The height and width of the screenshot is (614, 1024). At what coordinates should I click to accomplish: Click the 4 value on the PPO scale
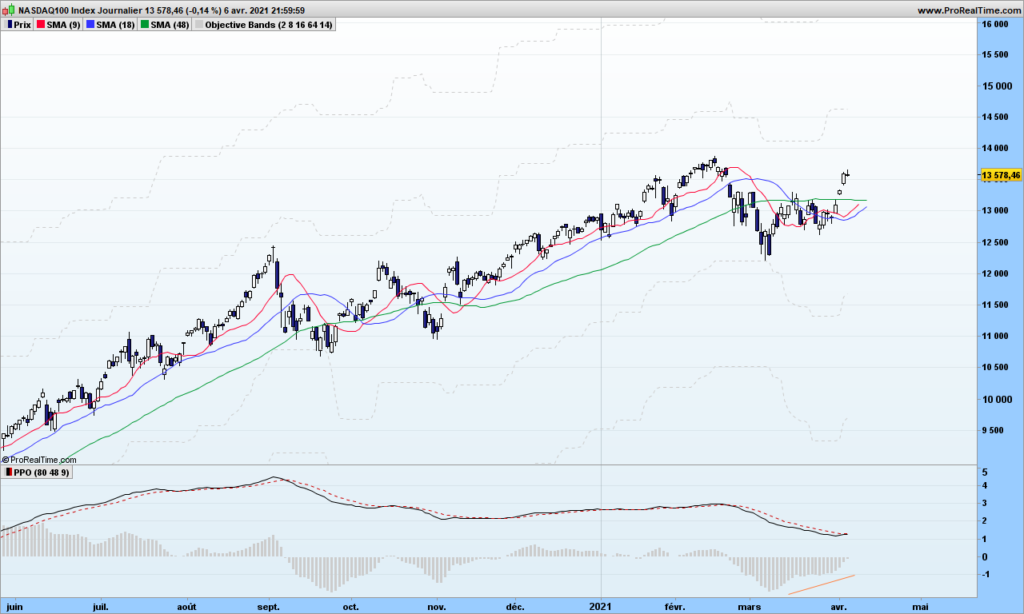985,486
